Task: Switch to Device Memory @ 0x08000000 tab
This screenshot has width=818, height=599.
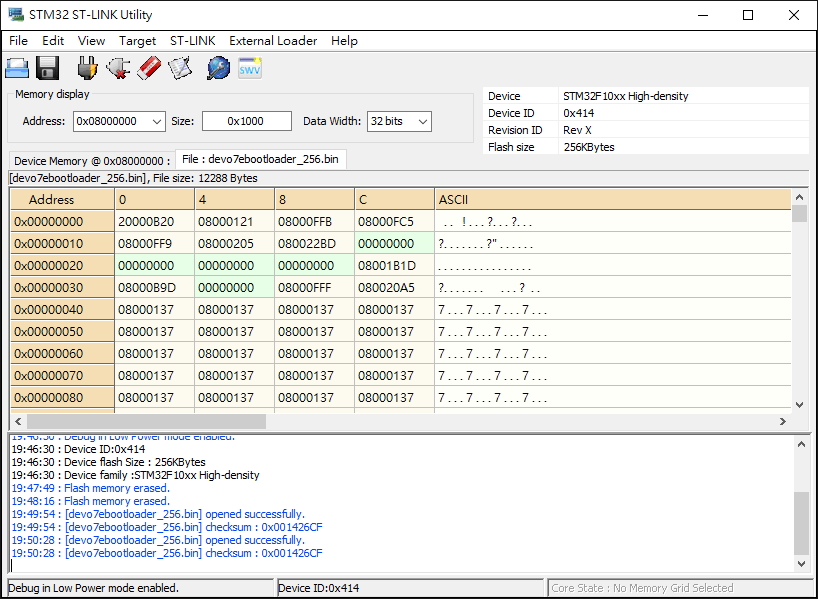Action: [x=92, y=161]
